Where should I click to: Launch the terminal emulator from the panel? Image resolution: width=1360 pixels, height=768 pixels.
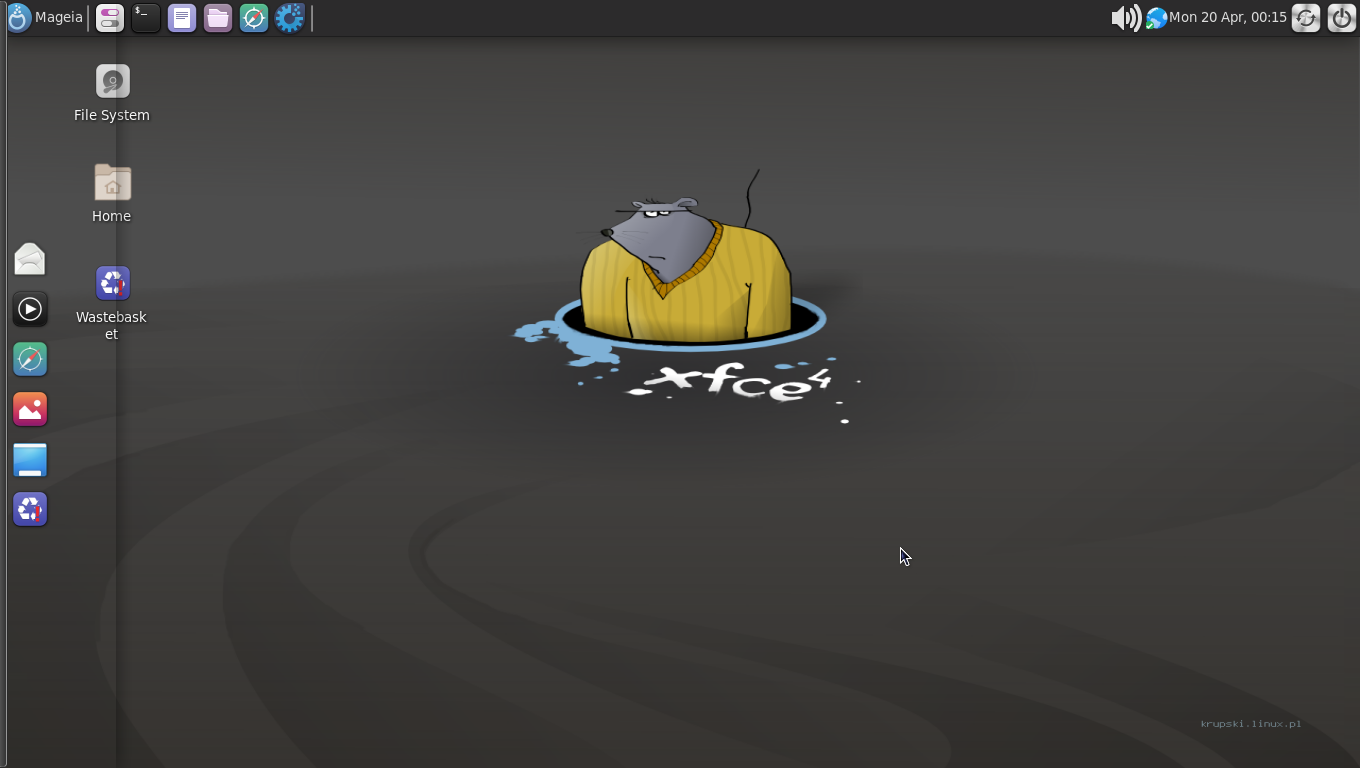[x=146, y=17]
